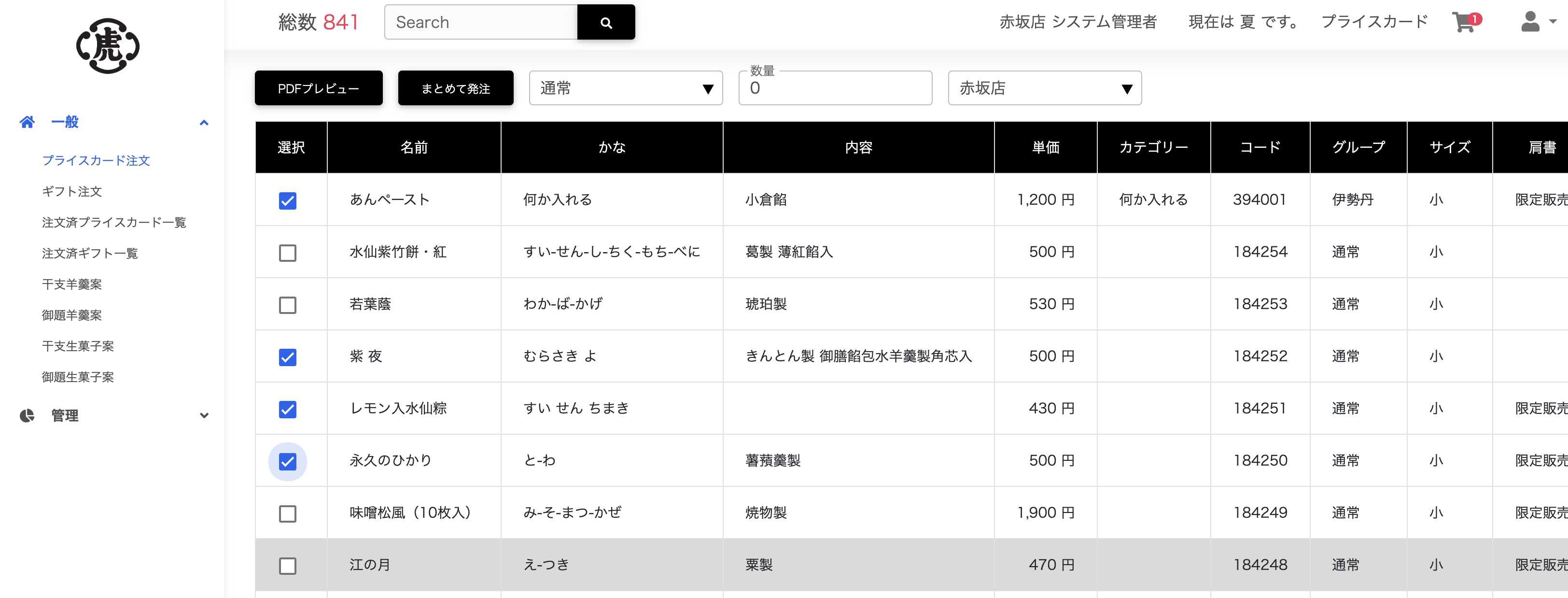Click the プライスカード link in header
1568x598 pixels.
point(1373,22)
